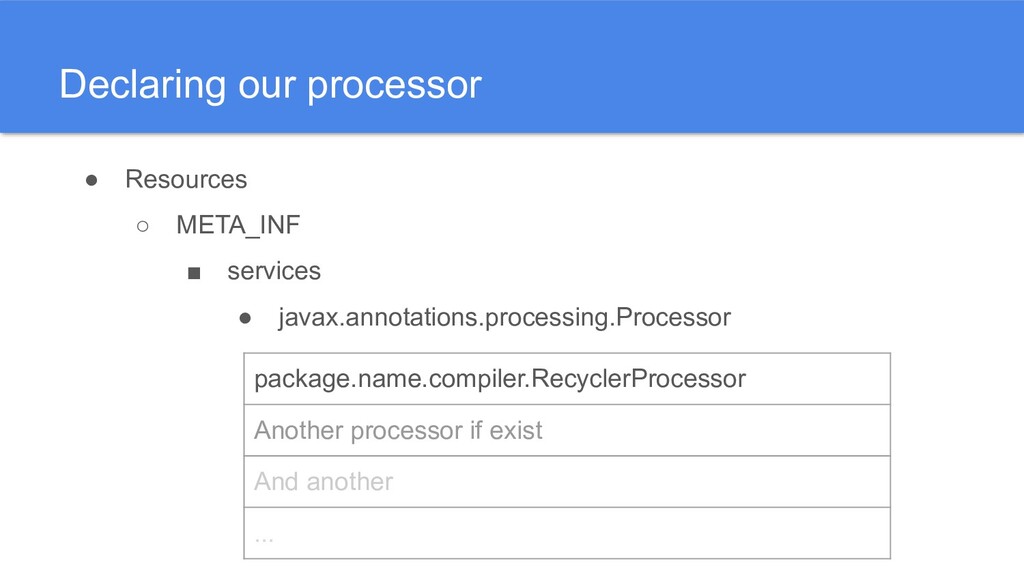This screenshot has width=1024, height=576.
Task: Click the word 'another' in third table row
Action: click(350, 482)
